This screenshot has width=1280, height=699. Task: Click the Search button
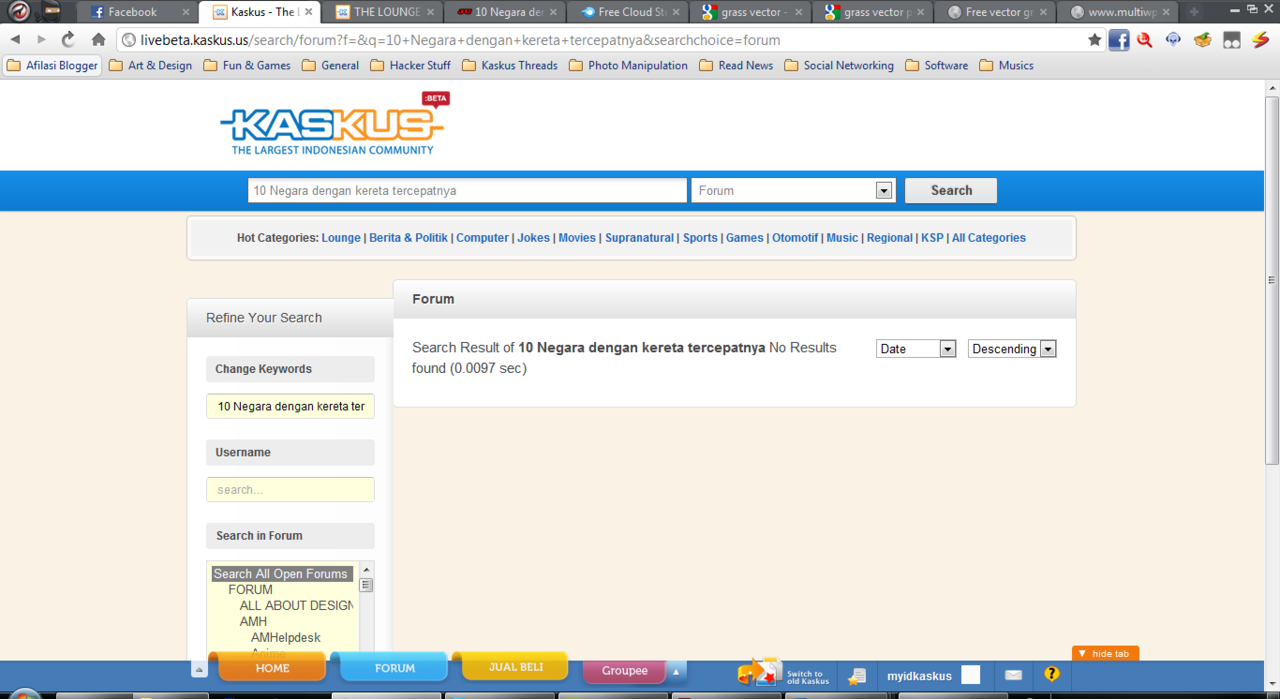point(951,190)
